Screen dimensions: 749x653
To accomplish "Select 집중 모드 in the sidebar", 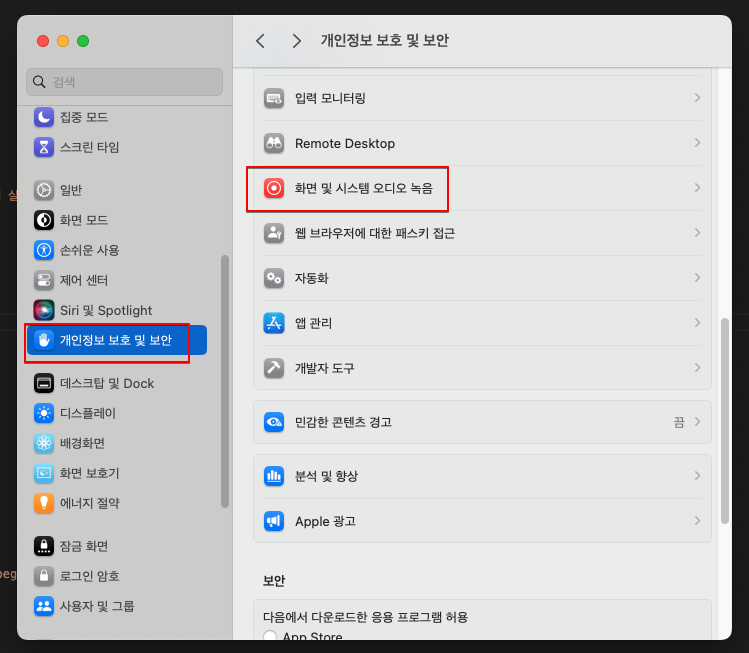I will [117, 117].
